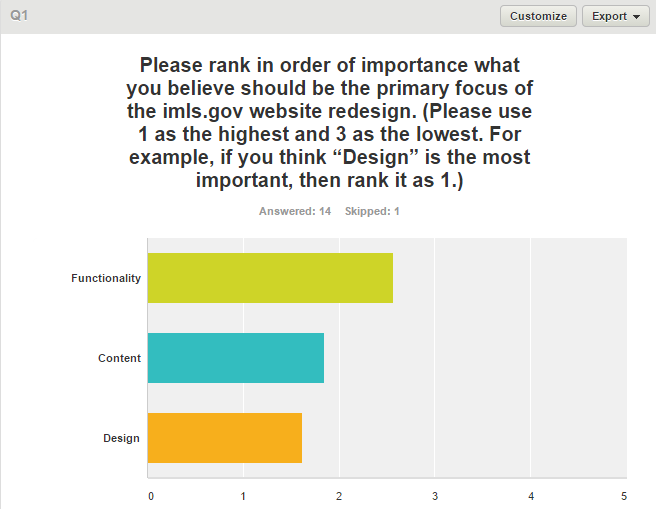Select the teal Content bar
This screenshot has height=509, width=656.
pyautogui.click(x=236, y=358)
